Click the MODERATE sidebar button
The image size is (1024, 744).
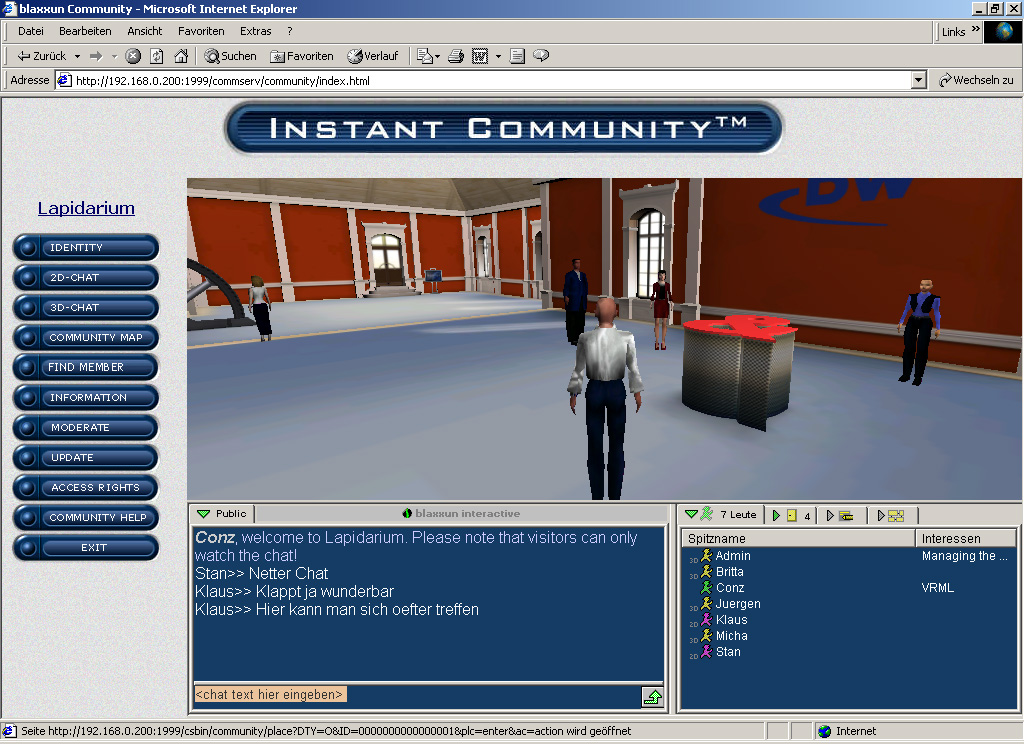86,428
